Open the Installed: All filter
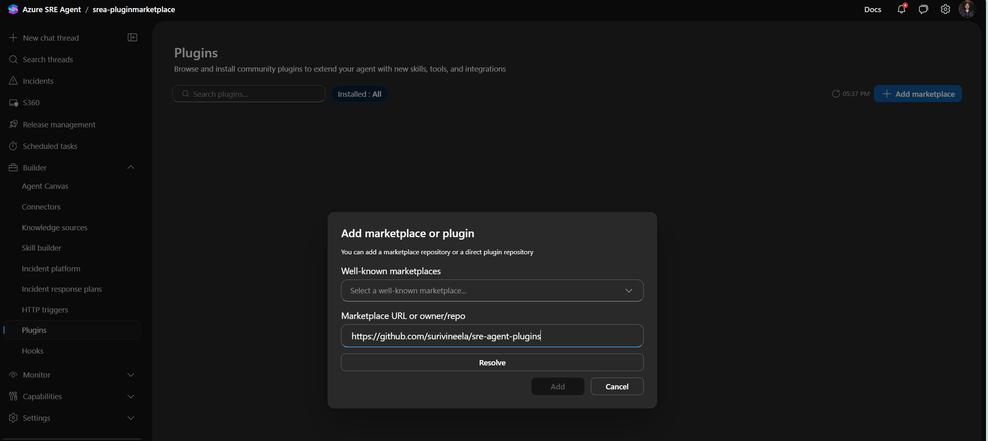 click(x=359, y=94)
